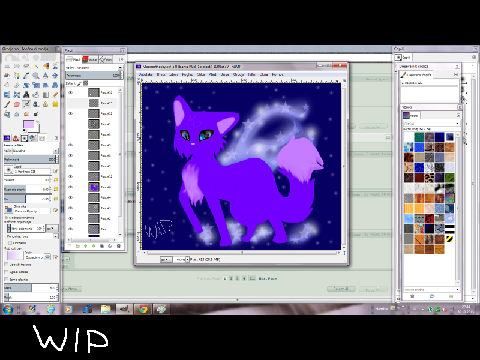Select the Paths tool

(x=17, y=75)
